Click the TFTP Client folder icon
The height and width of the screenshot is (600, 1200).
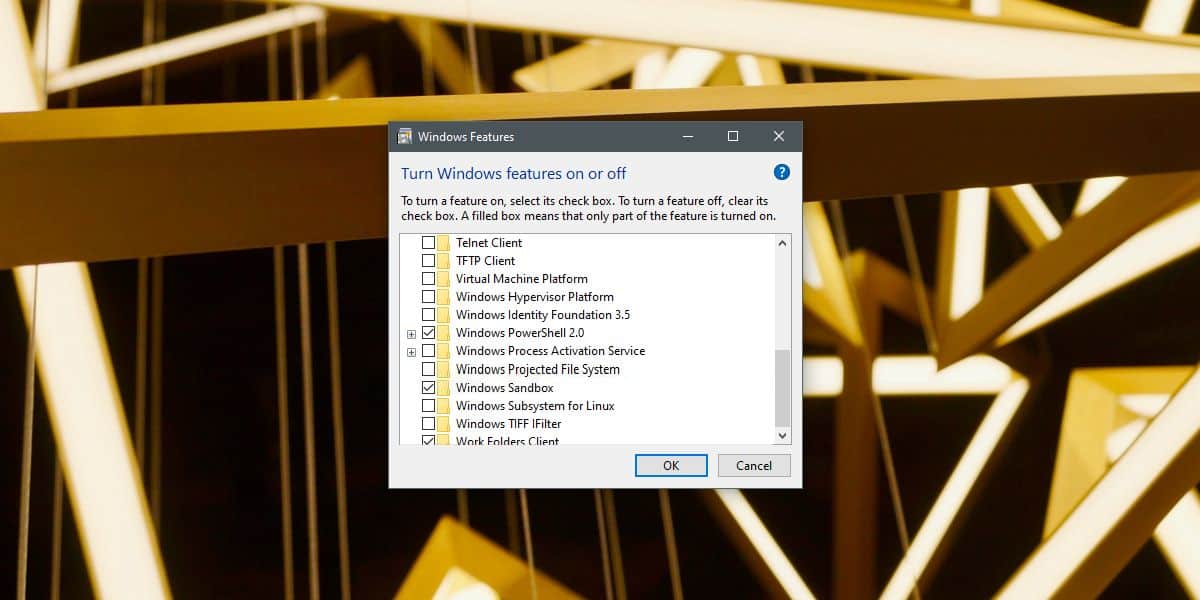[443, 261]
